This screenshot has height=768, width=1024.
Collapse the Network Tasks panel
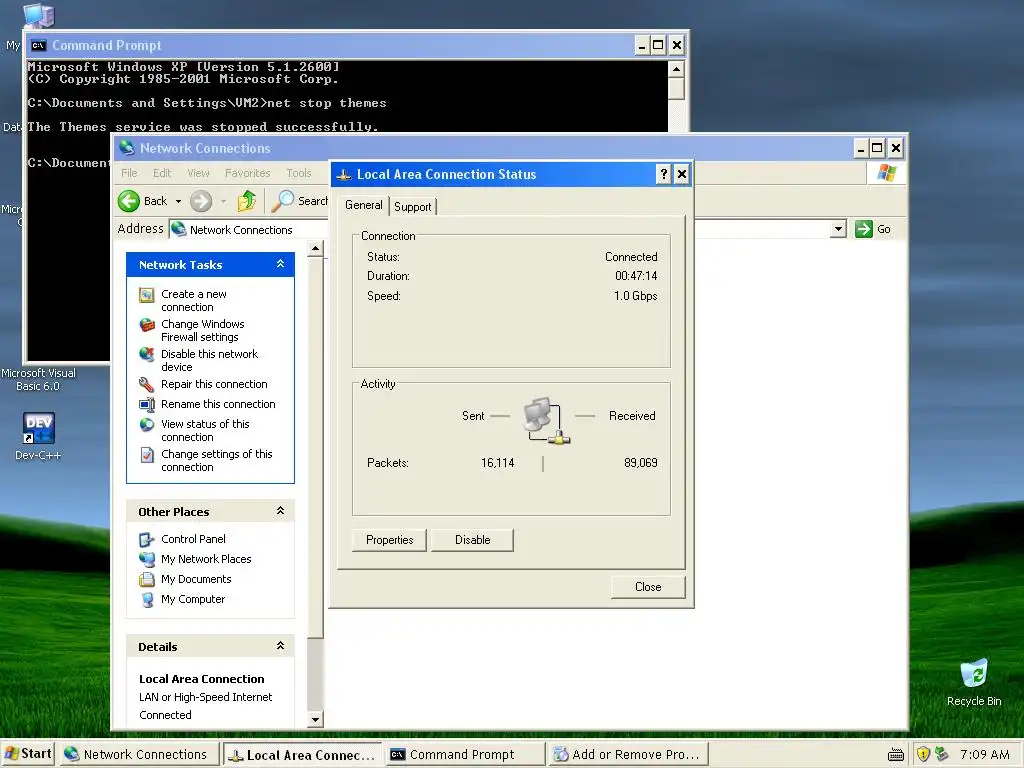pyautogui.click(x=280, y=264)
